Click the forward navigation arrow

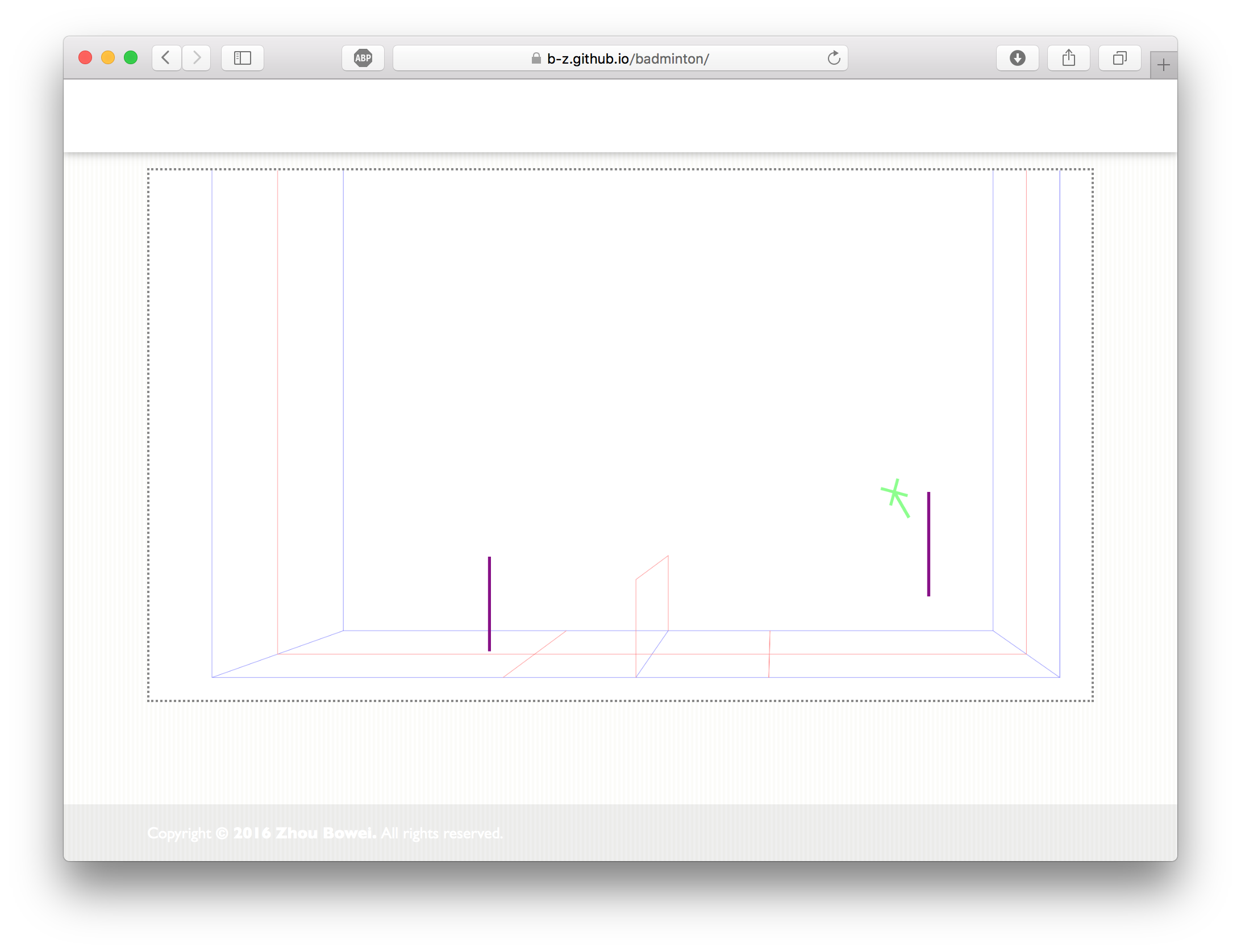coord(197,58)
